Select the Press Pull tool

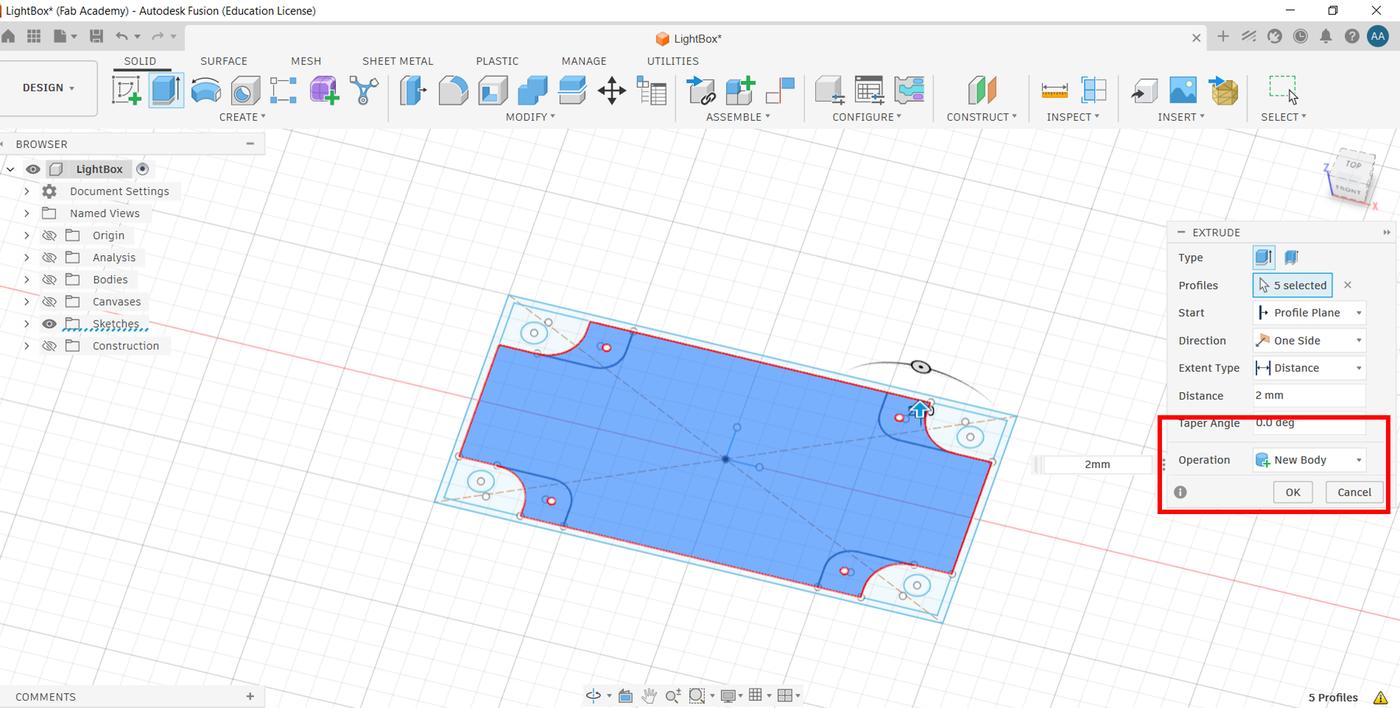pyautogui.click(x=413, y=91)
